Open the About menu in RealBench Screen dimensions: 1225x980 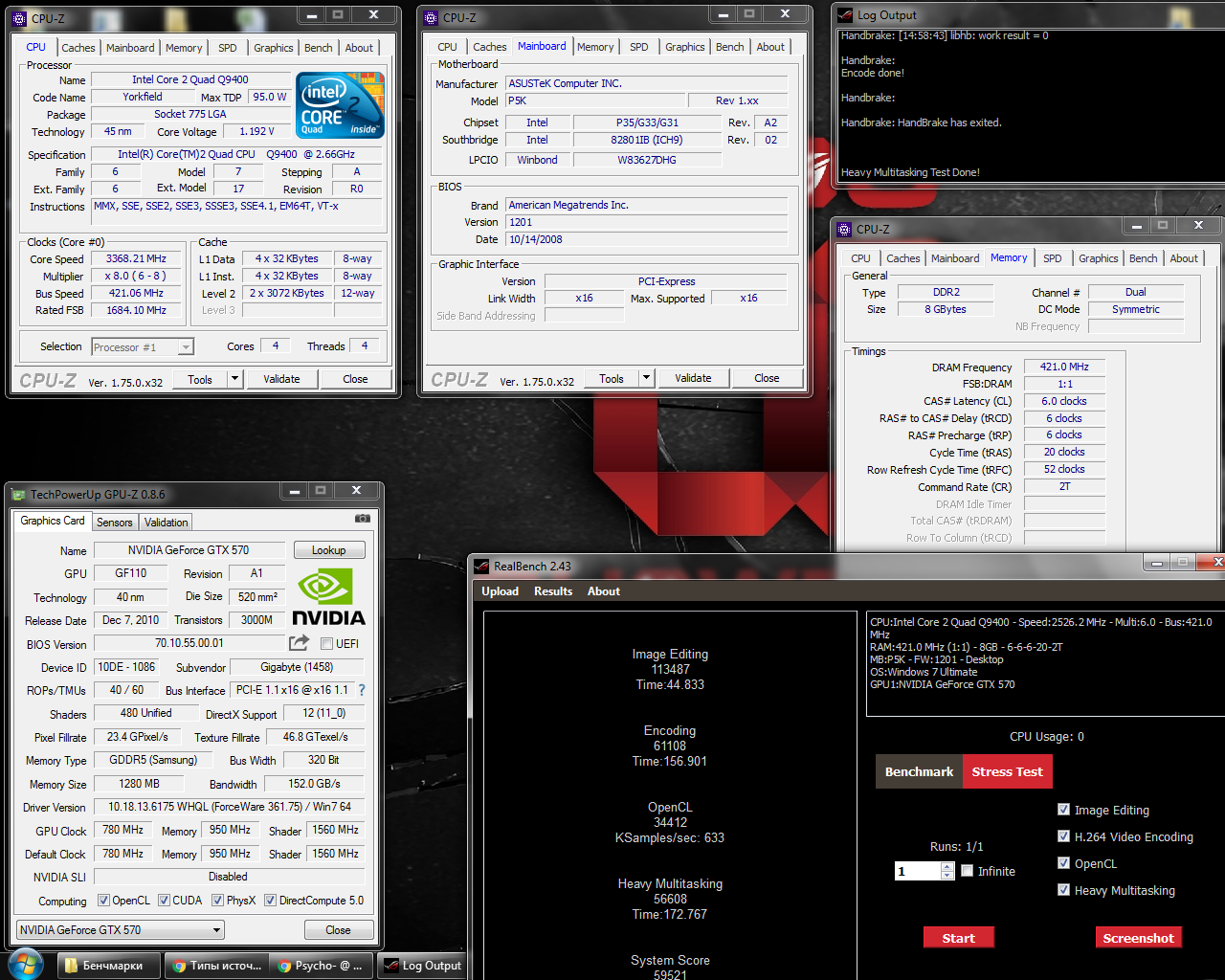pyautogui.click(x=604, y=591)
